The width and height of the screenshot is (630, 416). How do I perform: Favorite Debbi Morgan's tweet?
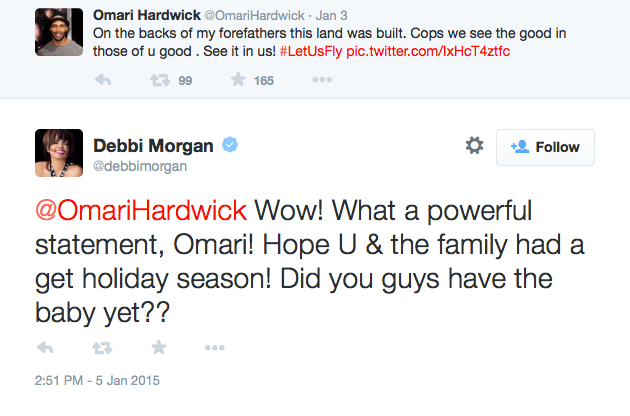coord(159,347)
